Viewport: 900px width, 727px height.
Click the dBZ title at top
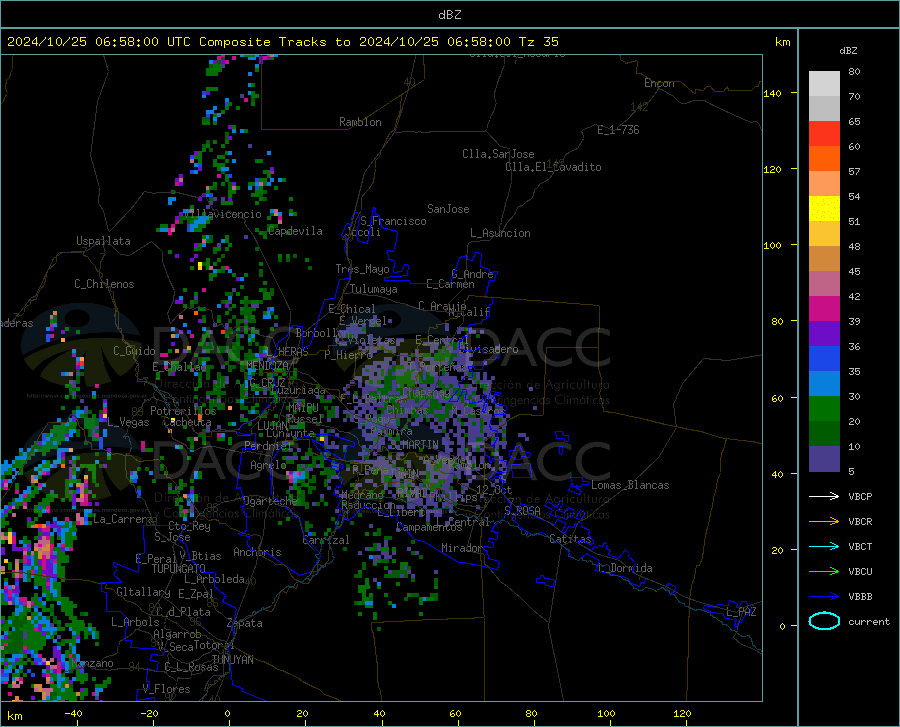click(449, 15)
